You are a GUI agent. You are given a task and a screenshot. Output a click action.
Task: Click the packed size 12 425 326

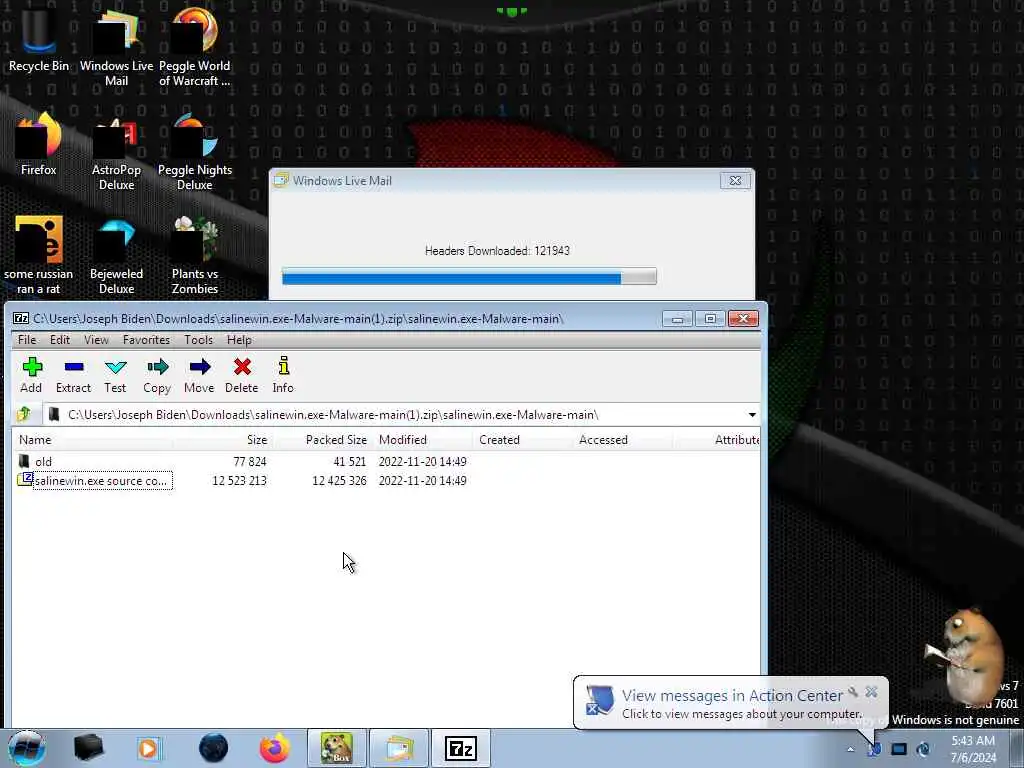coord(339,481)
